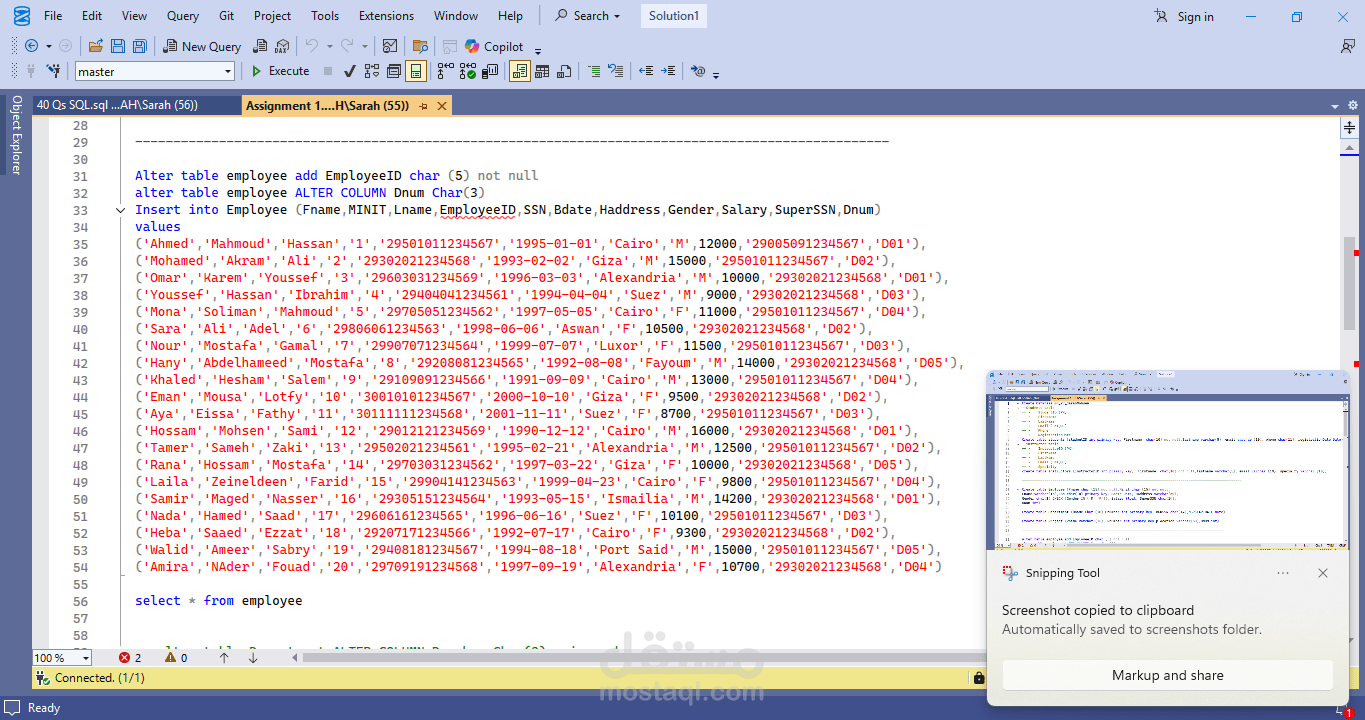The width and height of the screenshot is (1365, 720).
Task: Click the Undo arrow icon
Action: coord(311,46)
